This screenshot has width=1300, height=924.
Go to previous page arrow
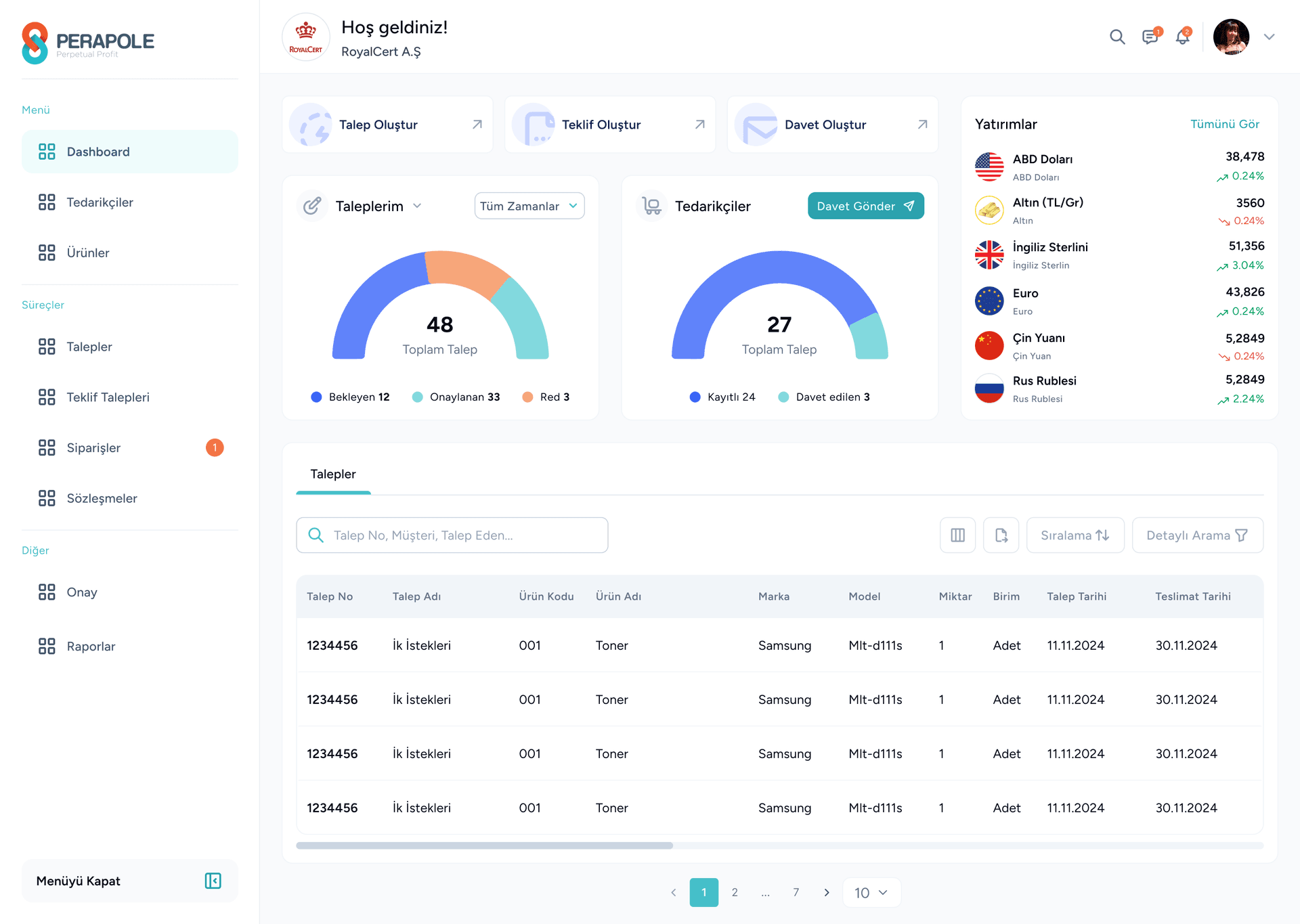(x=674, y=893)
